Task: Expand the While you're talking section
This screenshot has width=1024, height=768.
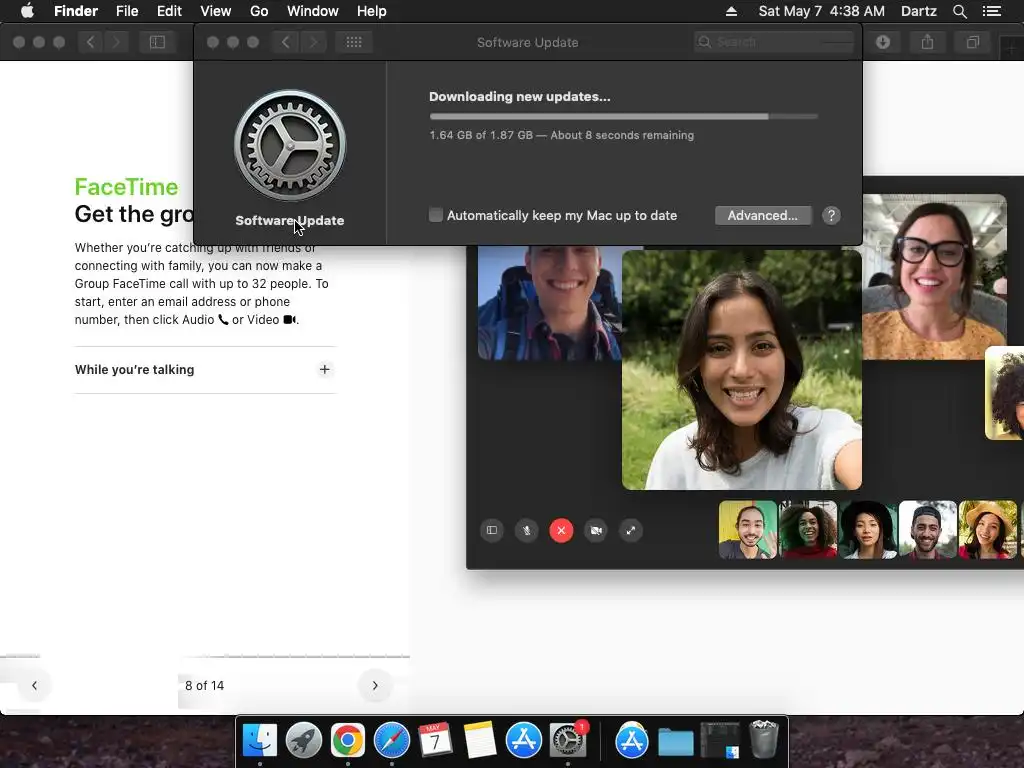Action: (325, 370)
